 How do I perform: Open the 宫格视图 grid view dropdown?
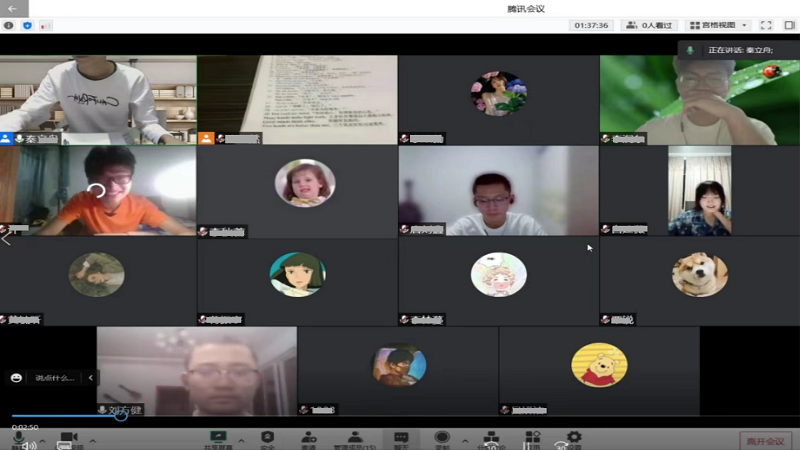click(718, 25)
